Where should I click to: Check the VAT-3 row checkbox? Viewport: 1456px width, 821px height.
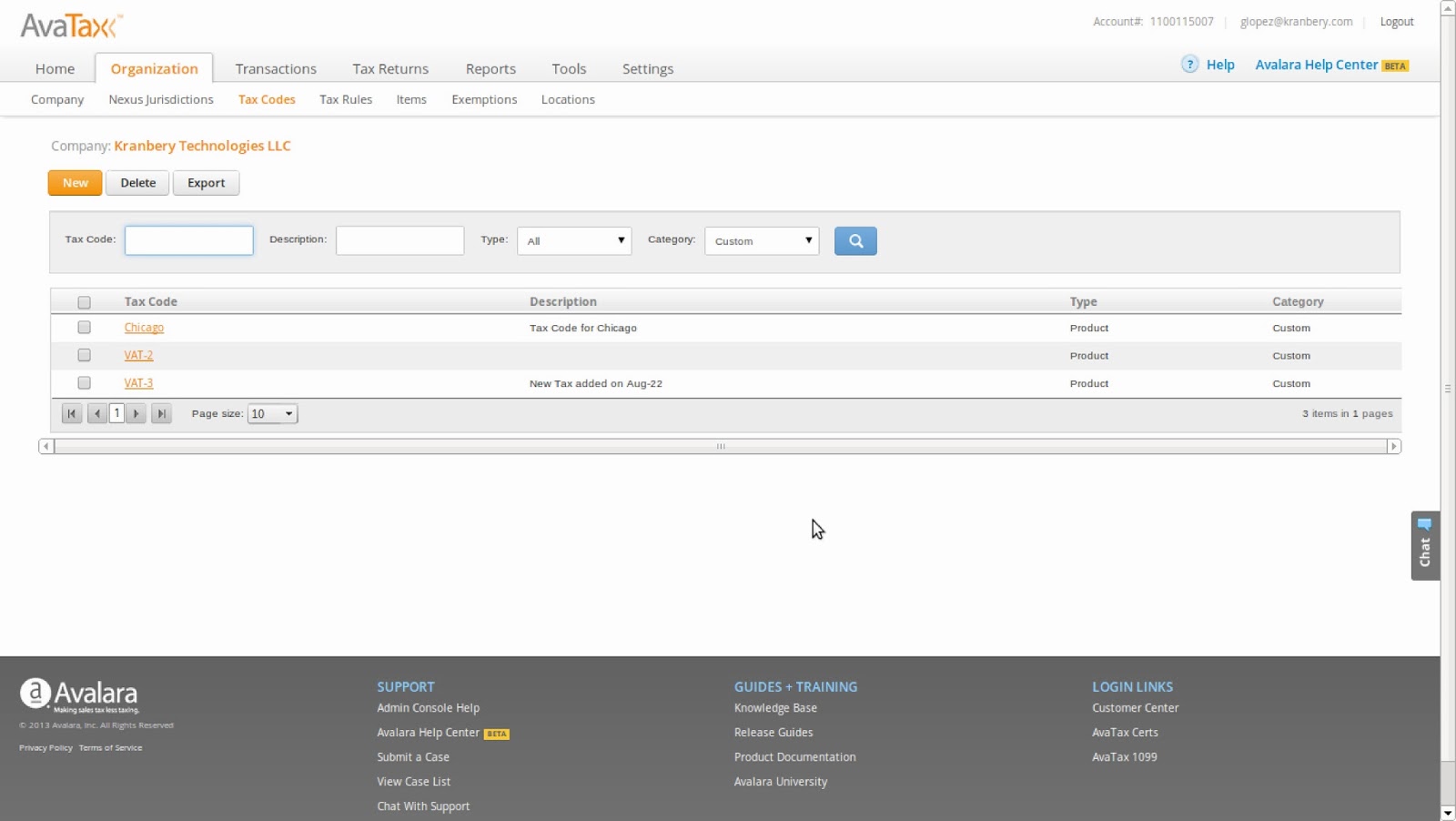pyautogui.click(x=85, y=383)
